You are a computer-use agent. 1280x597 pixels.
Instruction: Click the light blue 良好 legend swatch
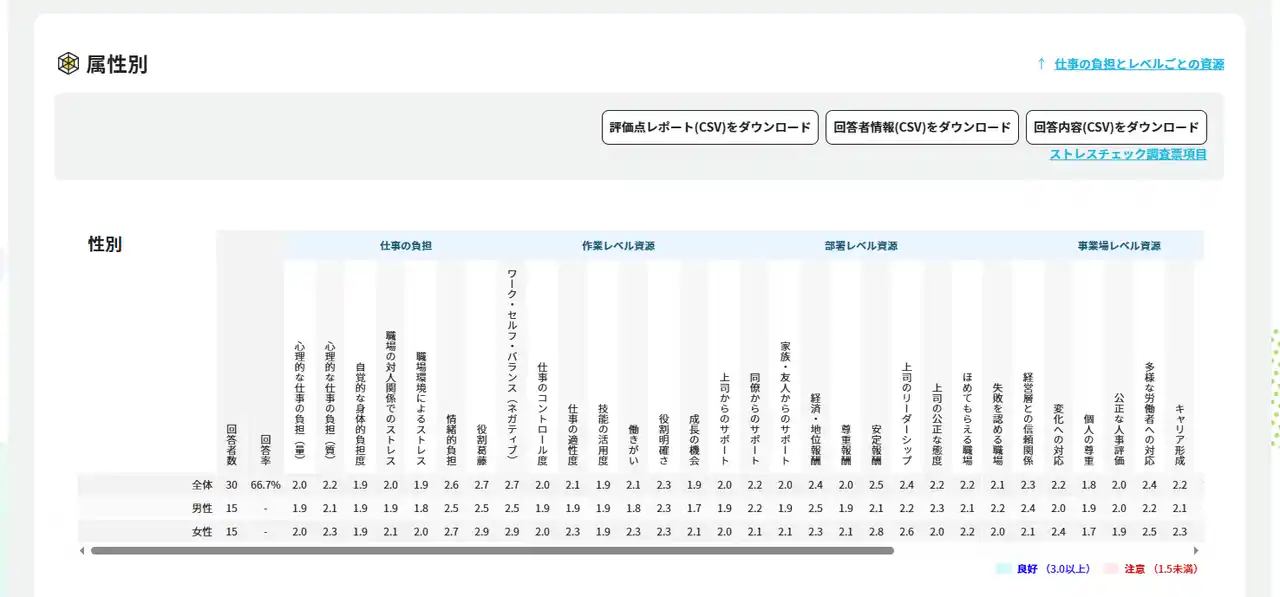[1004, 569]
